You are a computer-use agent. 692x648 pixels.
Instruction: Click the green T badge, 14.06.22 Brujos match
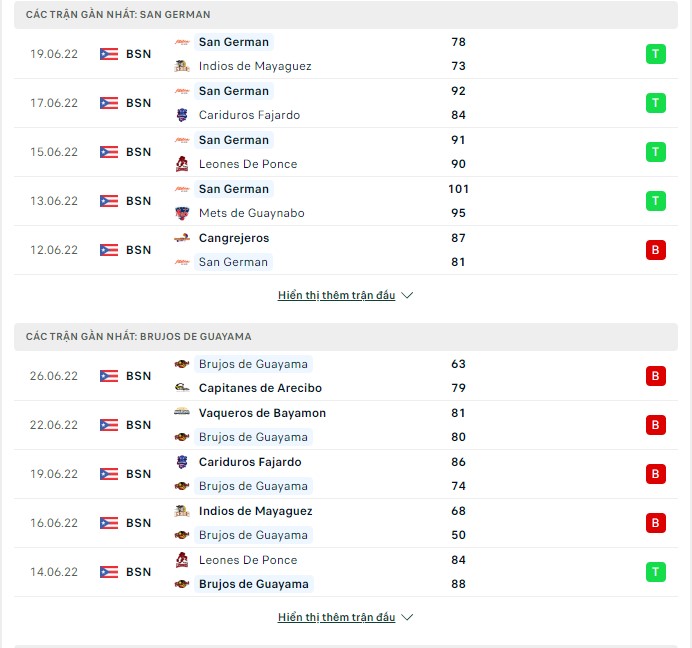(656, 572)
